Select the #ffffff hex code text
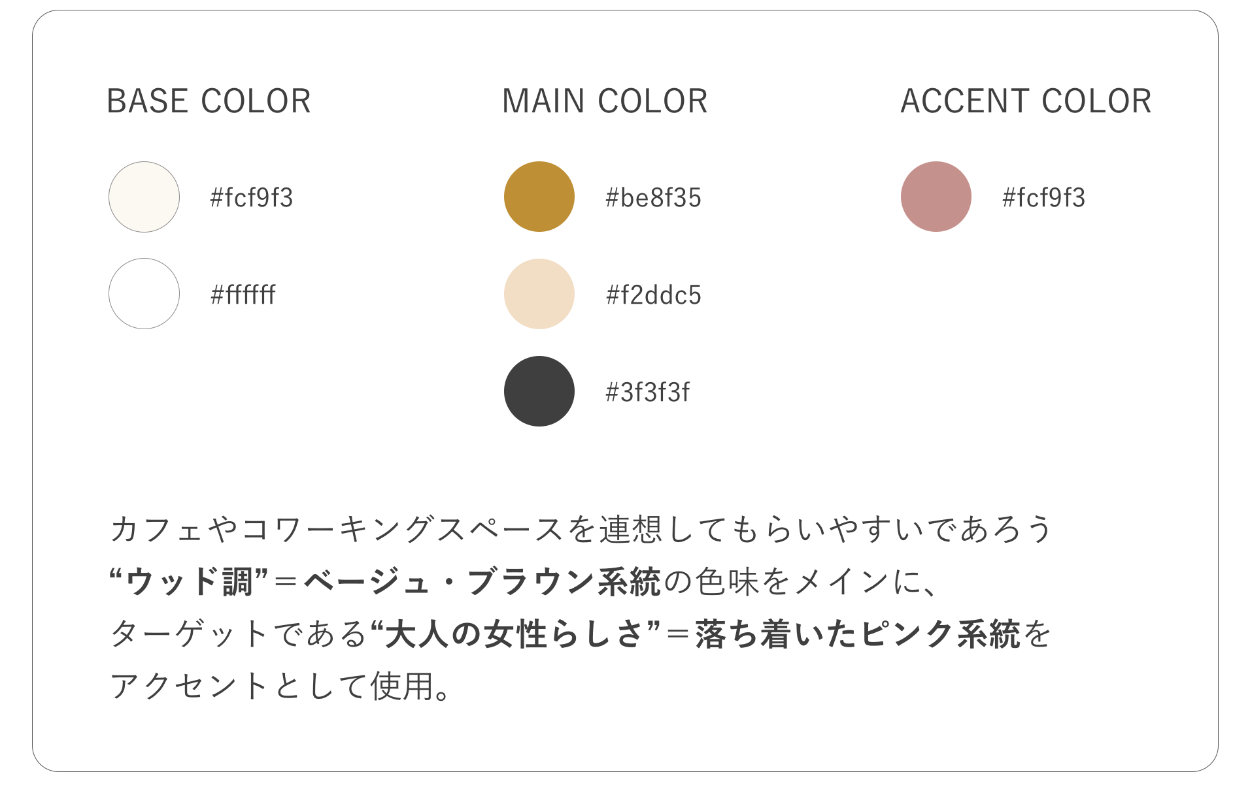The height and width of the screenshot is (789, 1250). (x=242, y=295)
